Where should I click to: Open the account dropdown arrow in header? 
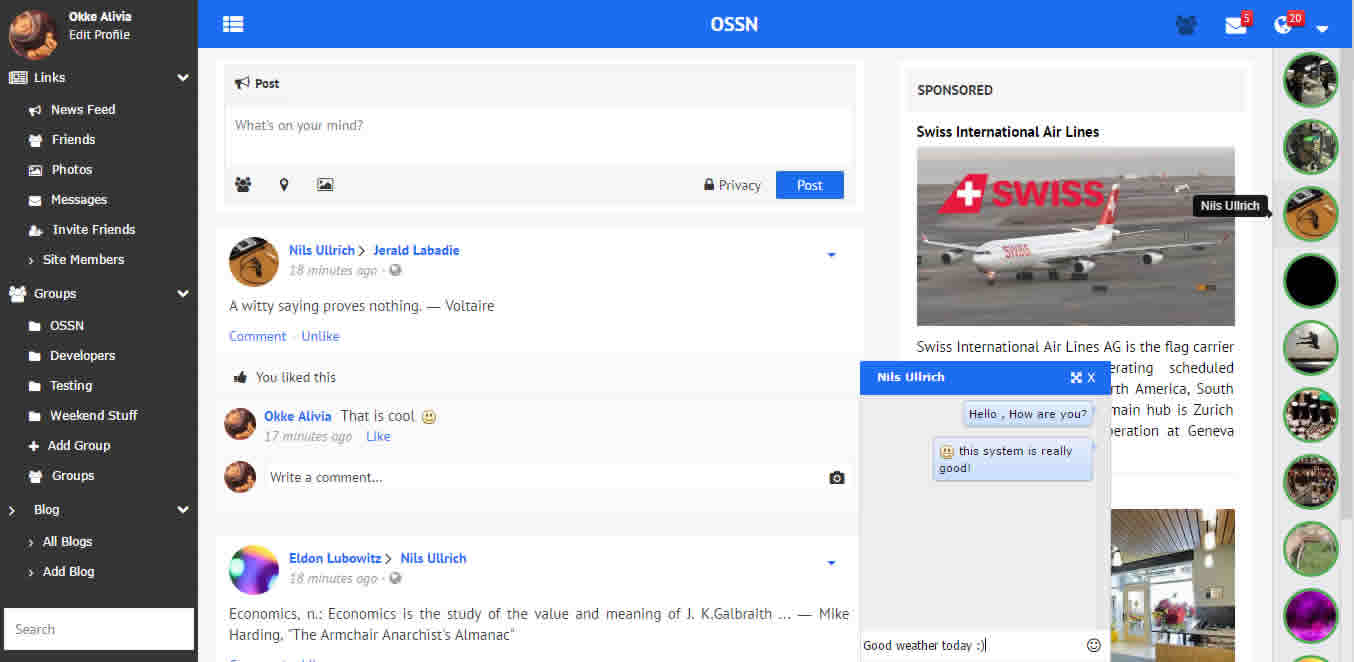click(1322, 29)
